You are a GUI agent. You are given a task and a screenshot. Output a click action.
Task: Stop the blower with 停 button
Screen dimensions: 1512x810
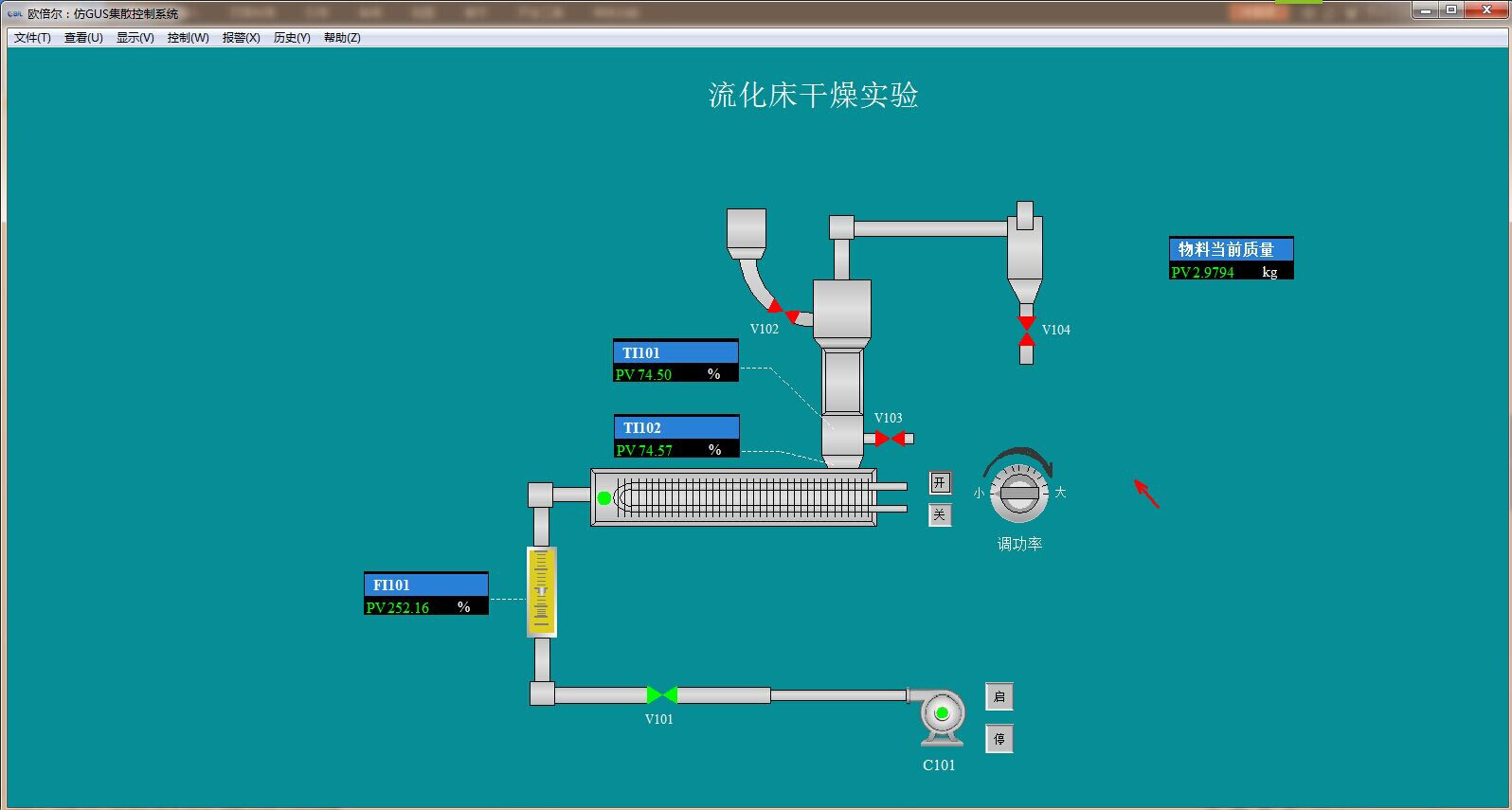click(999, 739)
